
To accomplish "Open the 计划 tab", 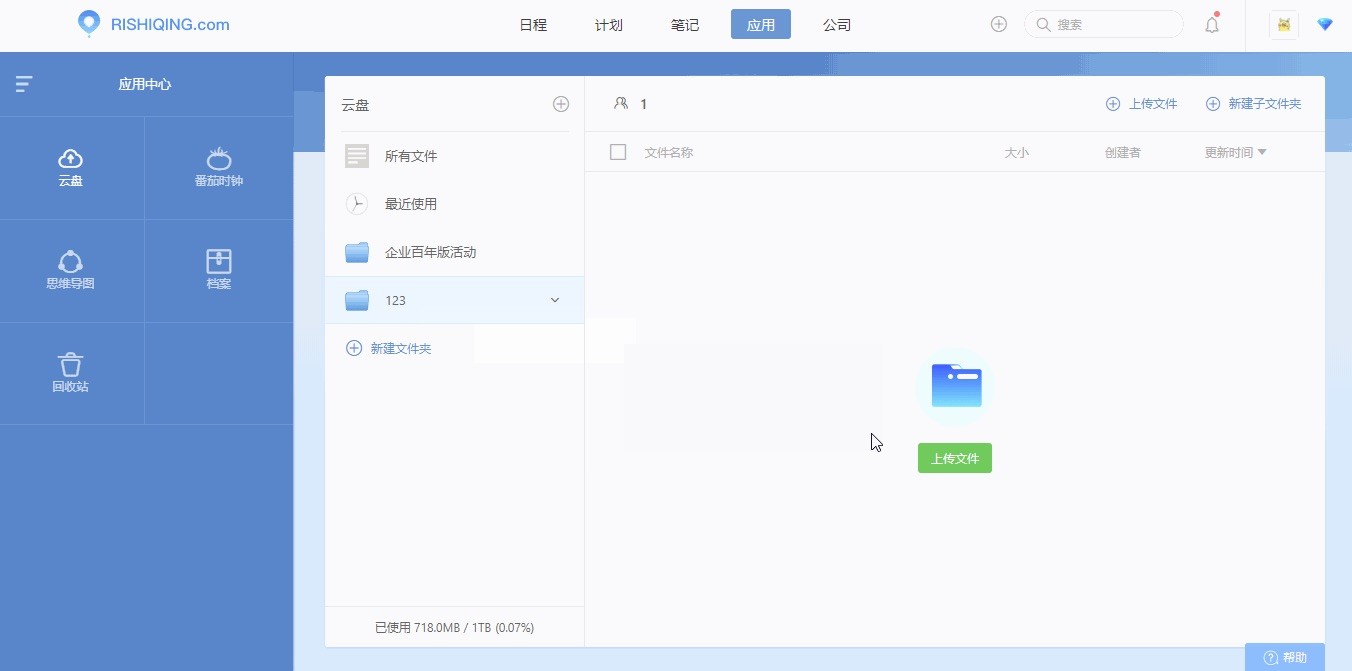I will 609,25.
